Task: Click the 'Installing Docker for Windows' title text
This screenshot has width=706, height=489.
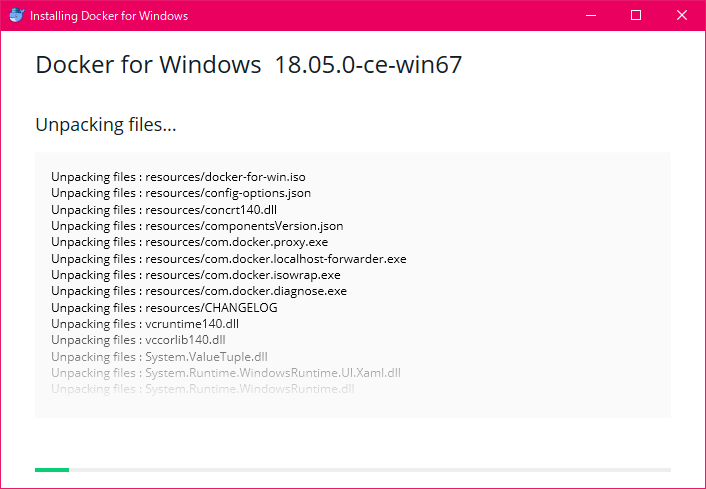Action: pos(109,16)
